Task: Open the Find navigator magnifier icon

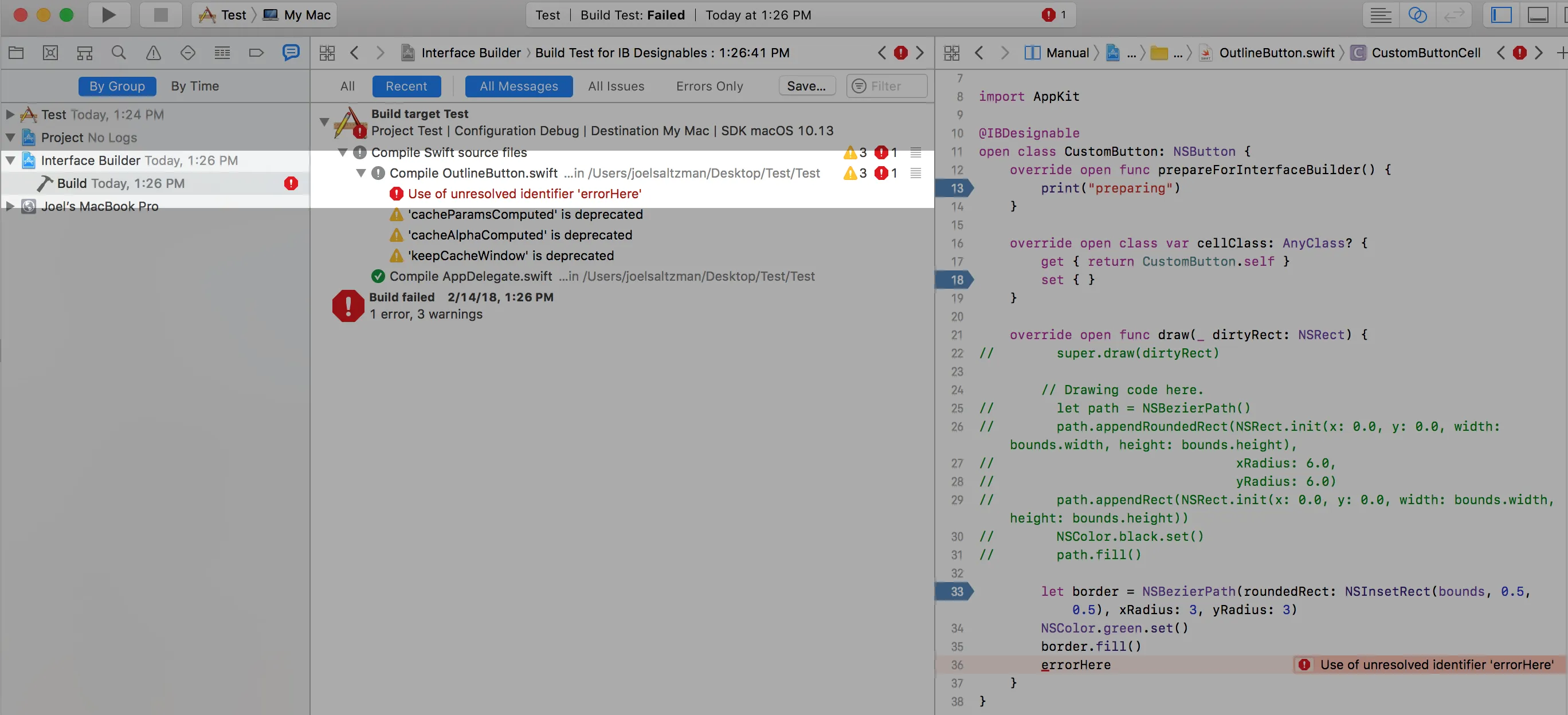Action: click(x=119, y=53)
